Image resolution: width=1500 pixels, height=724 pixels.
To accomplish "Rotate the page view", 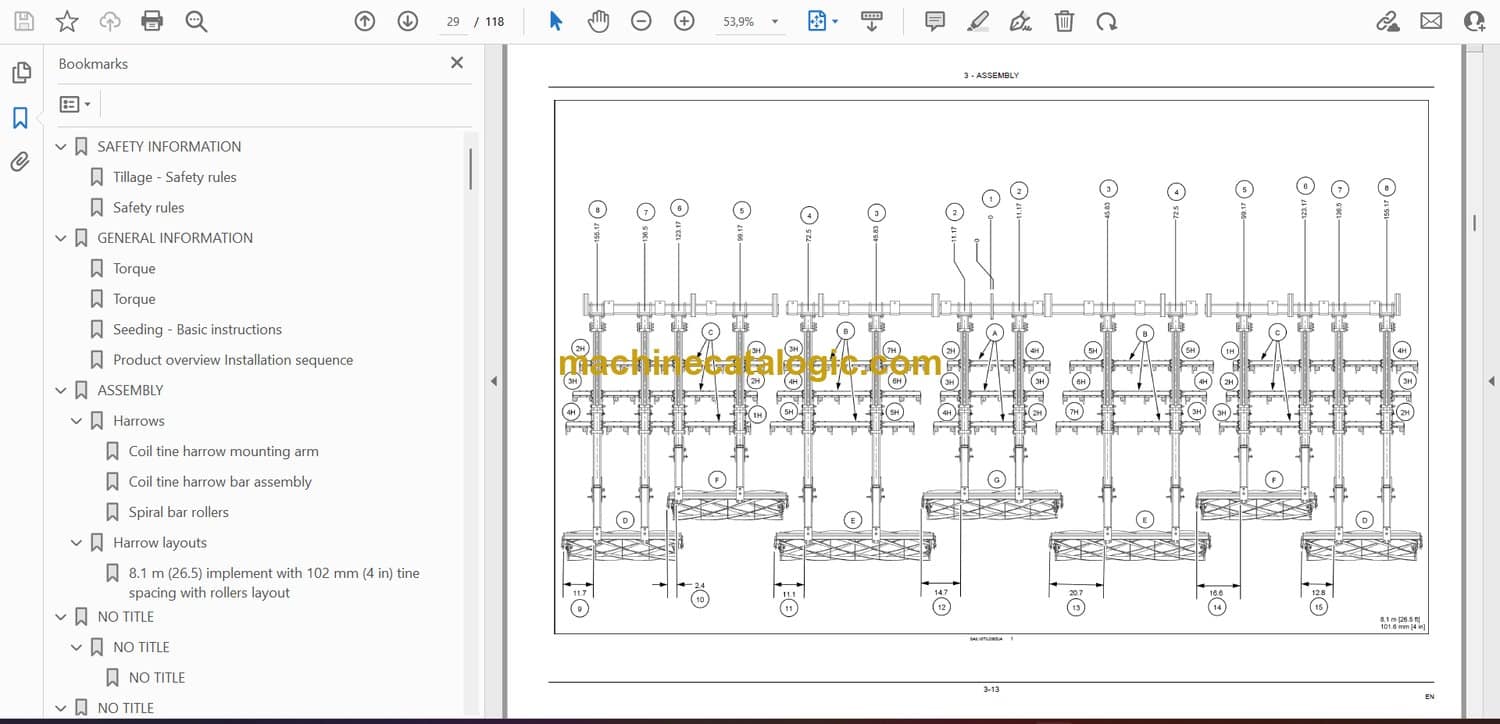I will click(x=1106, y=21).
